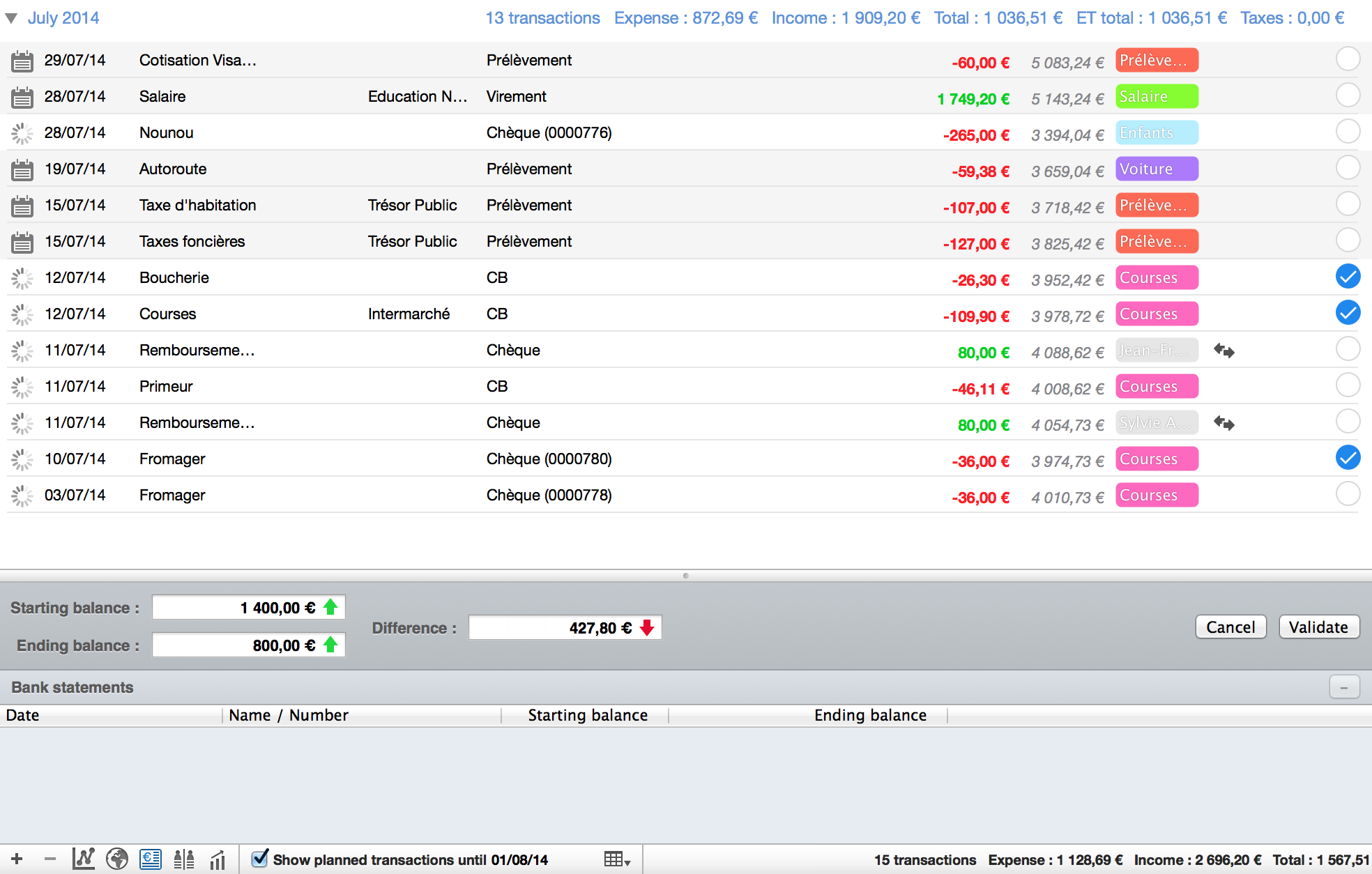Click the Validate button

click(x=1318, y=627)
